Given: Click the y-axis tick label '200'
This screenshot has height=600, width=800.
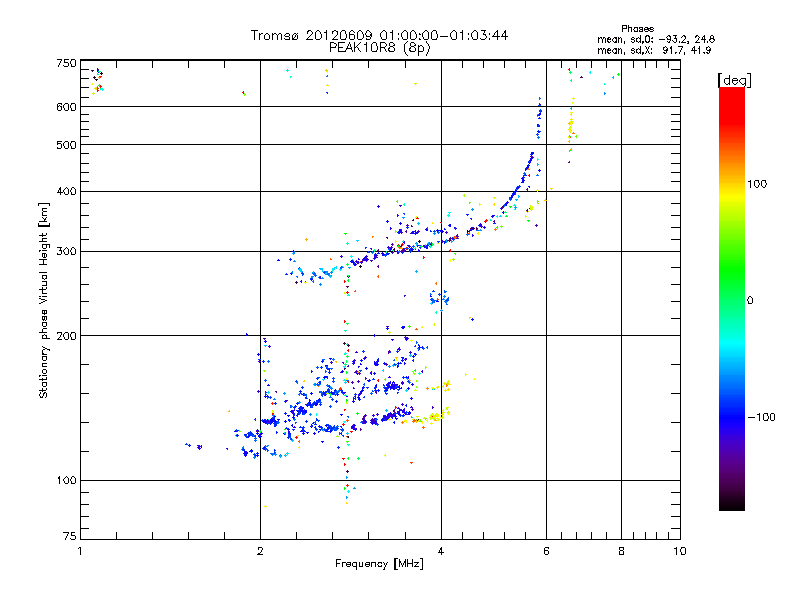Looking at the screenshot, I should point(66,336).
